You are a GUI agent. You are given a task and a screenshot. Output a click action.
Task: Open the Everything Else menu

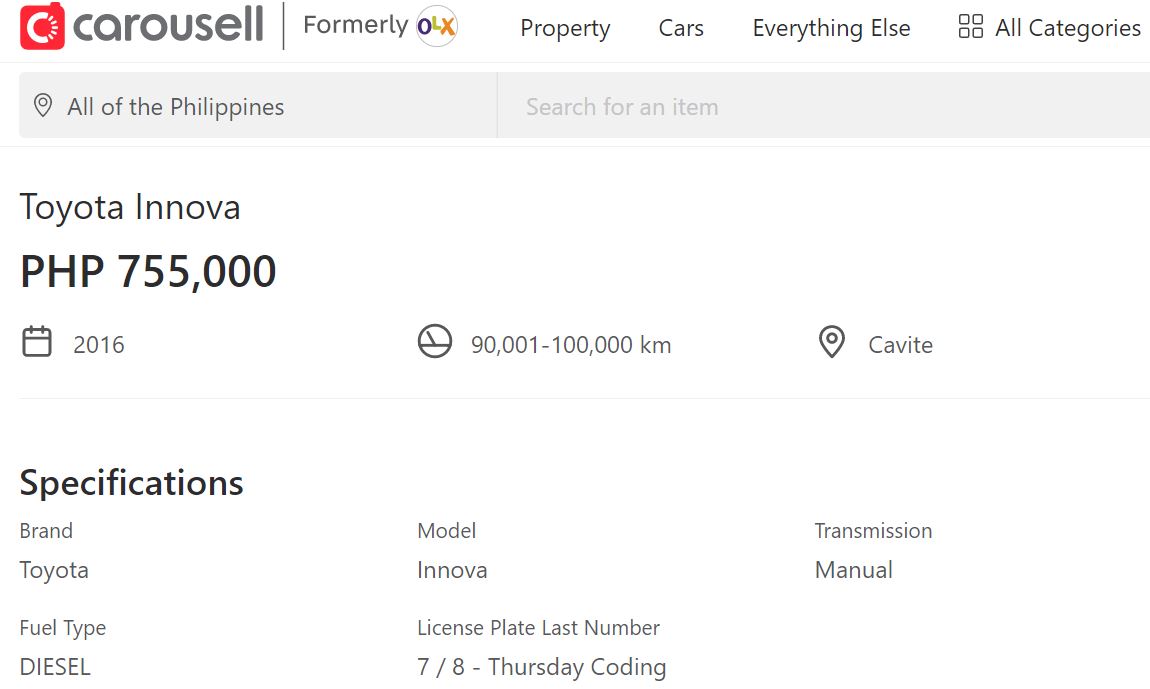click(x=831, y=28)
